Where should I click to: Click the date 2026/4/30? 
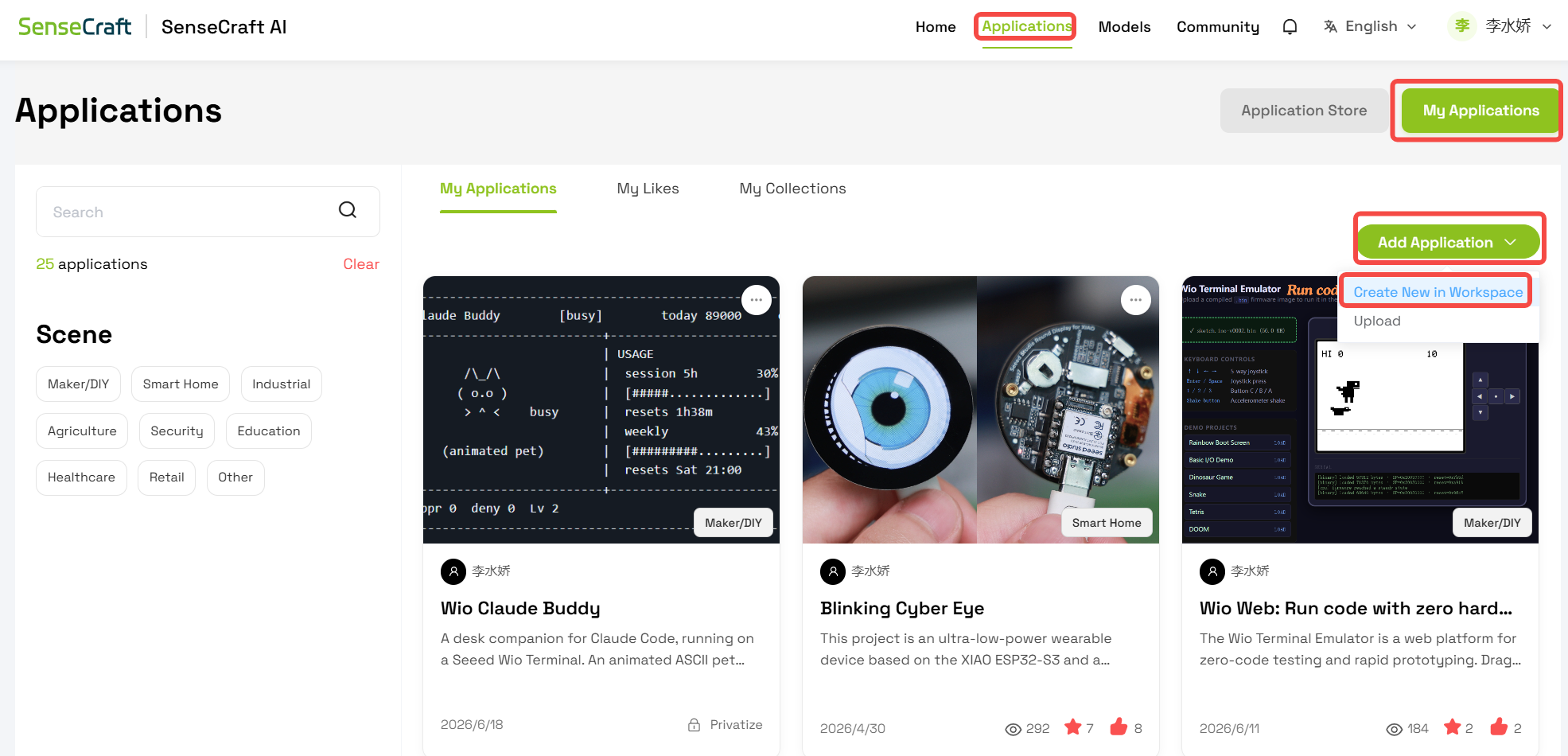pos(853,729)
